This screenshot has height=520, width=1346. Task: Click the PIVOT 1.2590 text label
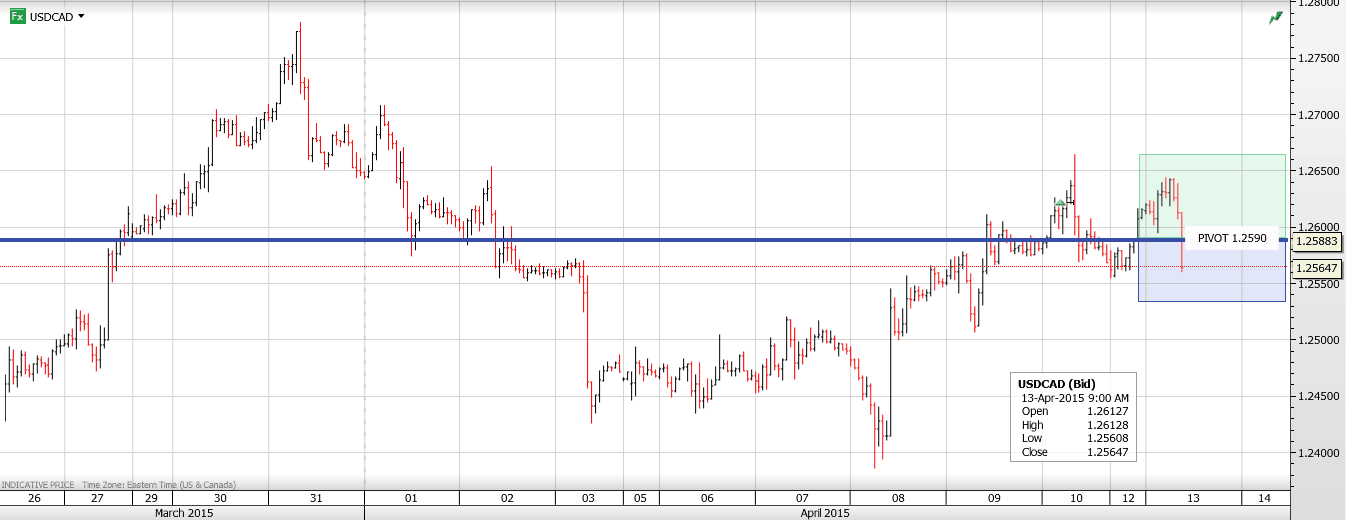(1232, 238)
